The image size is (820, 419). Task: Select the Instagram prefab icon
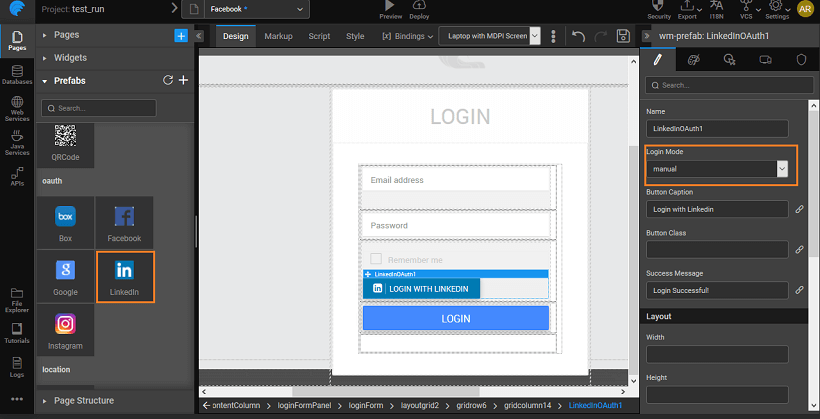[x=65, y=331]
